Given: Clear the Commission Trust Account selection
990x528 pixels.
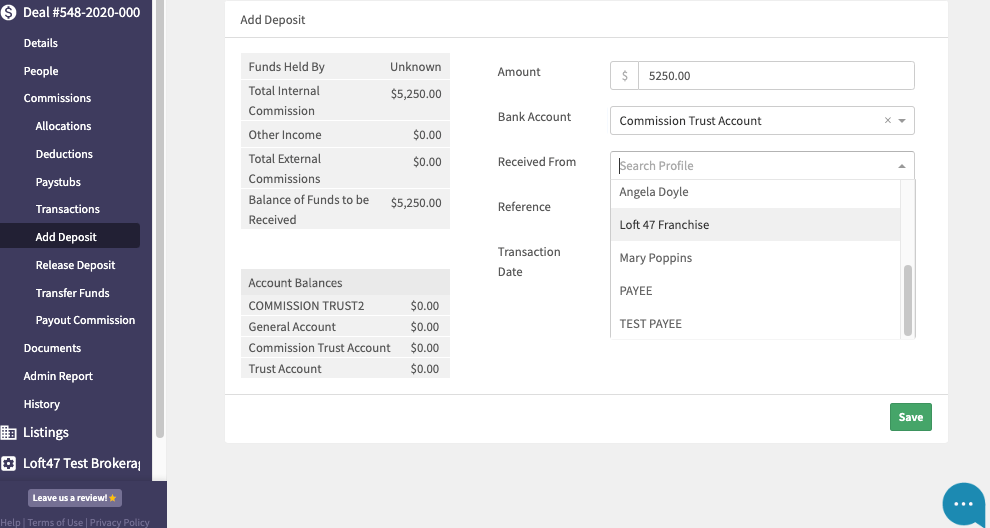Looking at the screenshot, I should 887,121.
